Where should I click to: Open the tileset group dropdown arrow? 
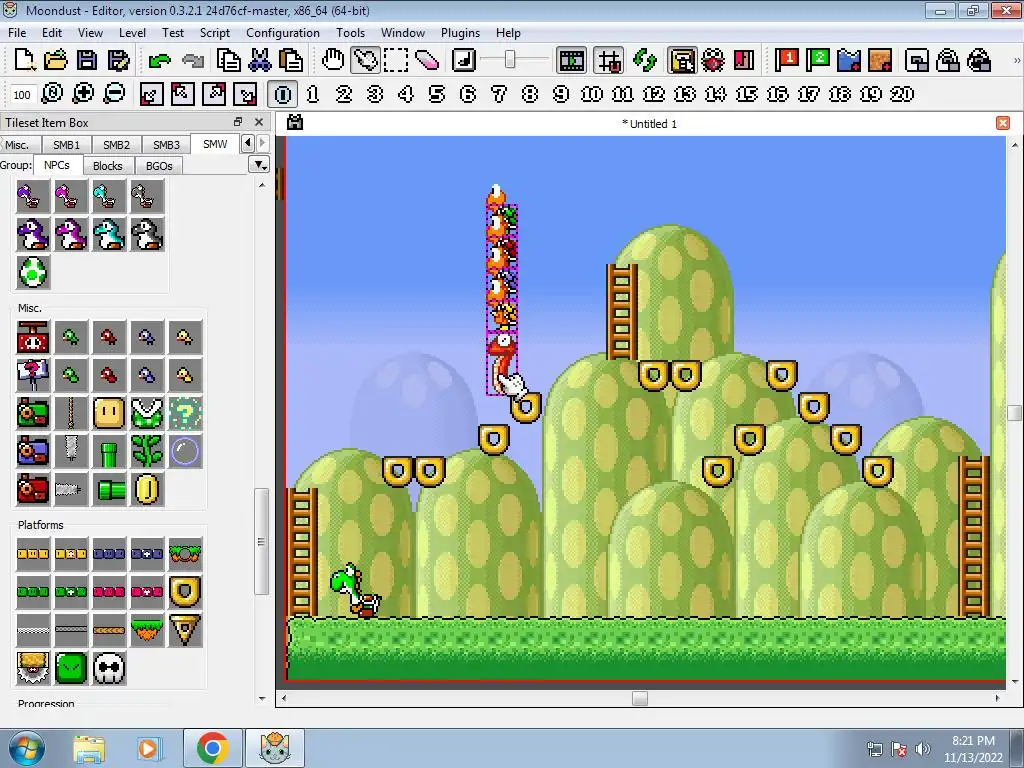[x=259, y=165]
